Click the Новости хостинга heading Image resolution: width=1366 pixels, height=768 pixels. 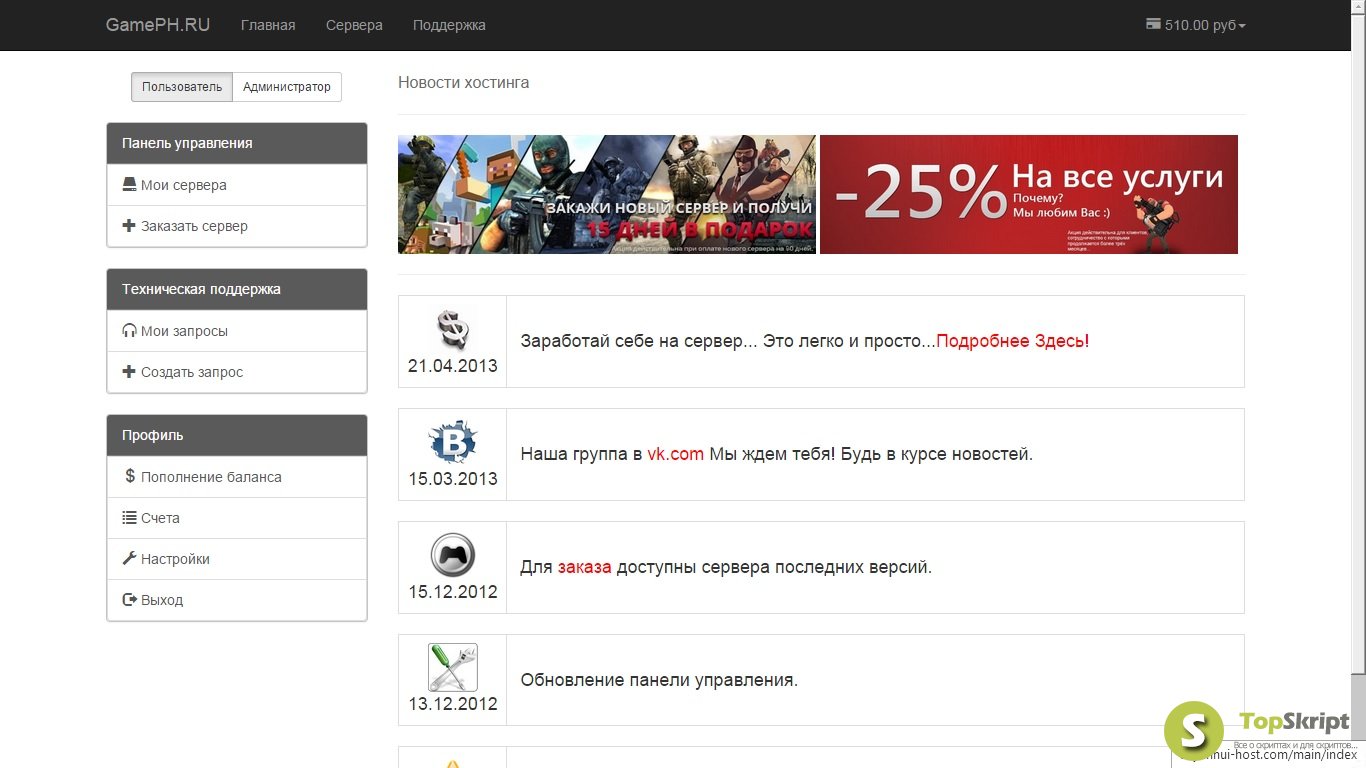[464, 83]
